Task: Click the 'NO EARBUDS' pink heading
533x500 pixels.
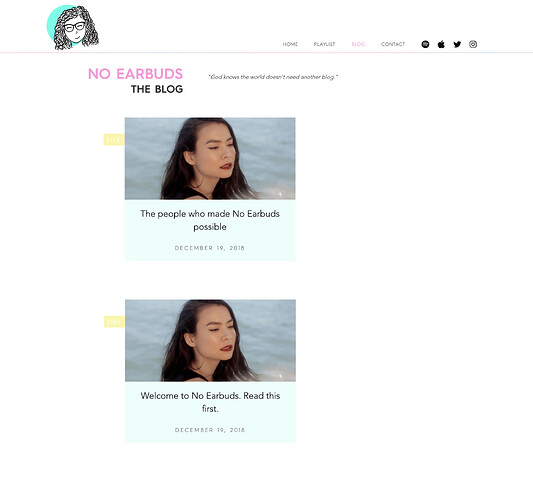Action: click(x=135, y=74)
